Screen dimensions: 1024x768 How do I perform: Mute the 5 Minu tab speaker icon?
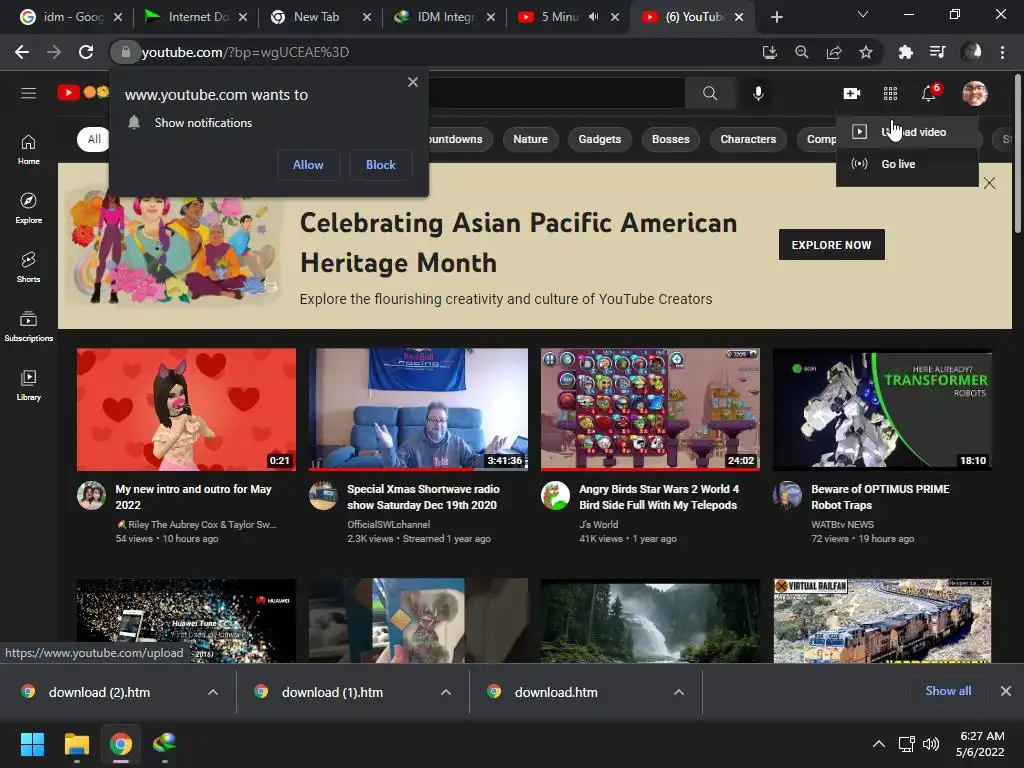click(593, 17)
